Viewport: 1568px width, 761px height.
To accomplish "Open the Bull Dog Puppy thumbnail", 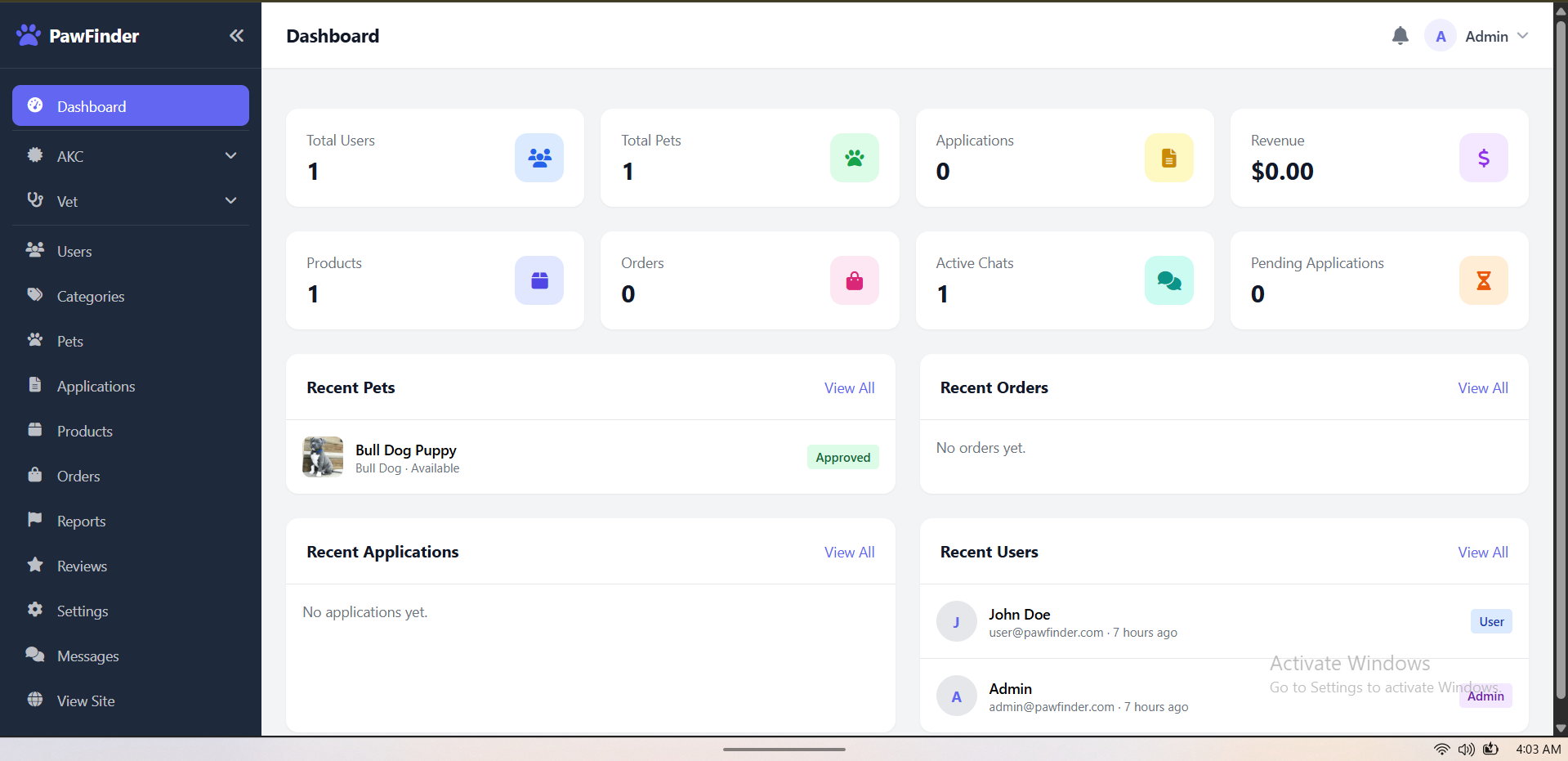I will coord(322,457).
